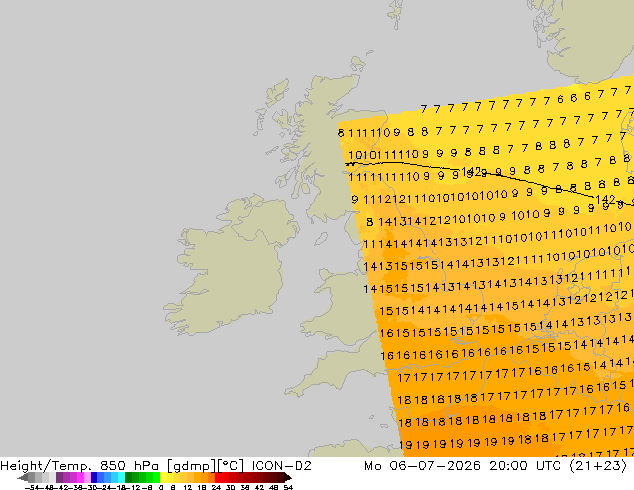Click the '850 hPa' level label

point(129,466)
